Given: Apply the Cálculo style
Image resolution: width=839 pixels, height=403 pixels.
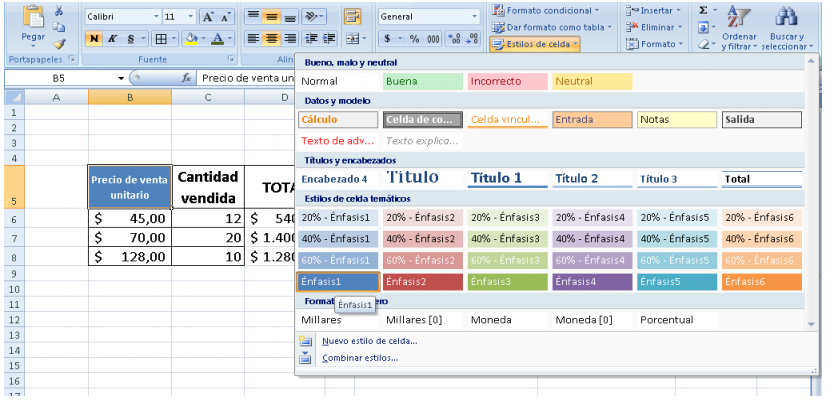Looking at the screenshot, I should coord(338,119).
